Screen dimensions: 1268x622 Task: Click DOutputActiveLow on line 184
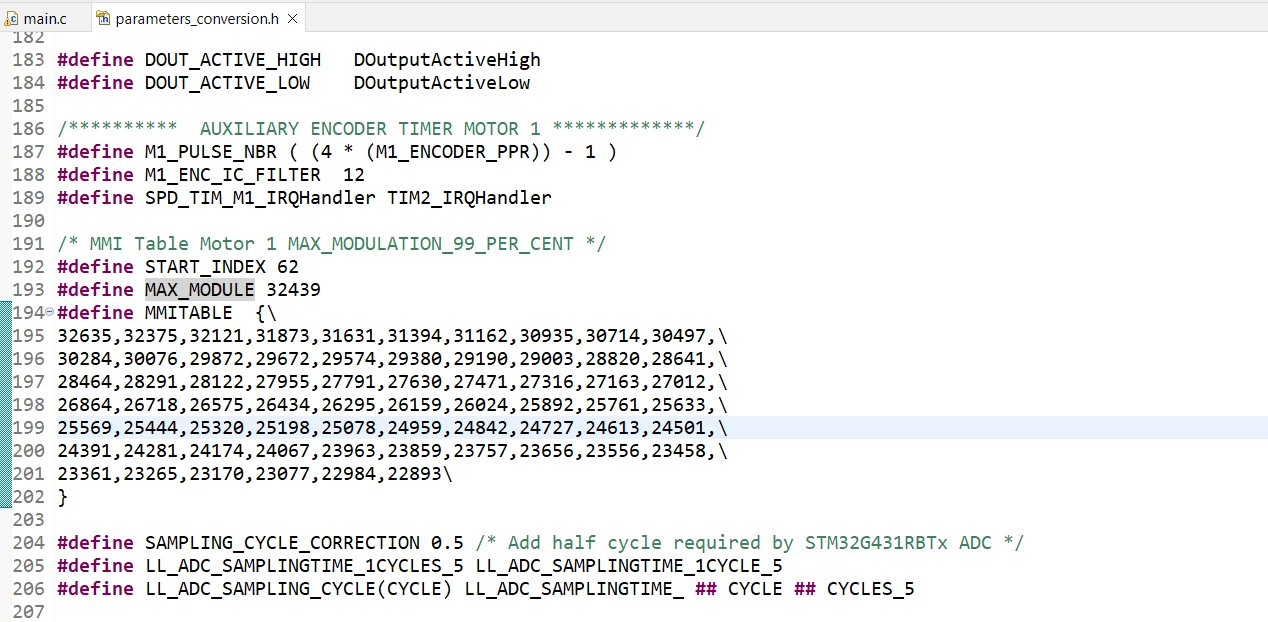click(x=442, y=82)
